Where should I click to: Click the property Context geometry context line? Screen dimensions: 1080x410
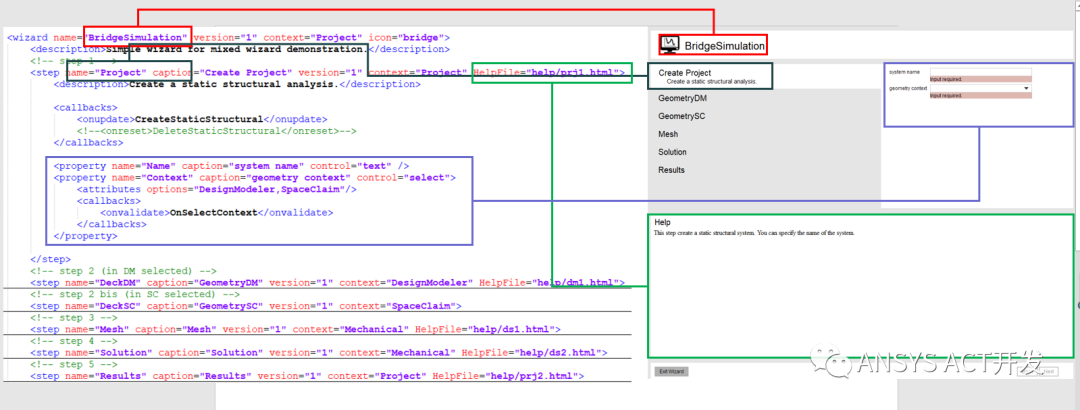click(254, 178)
